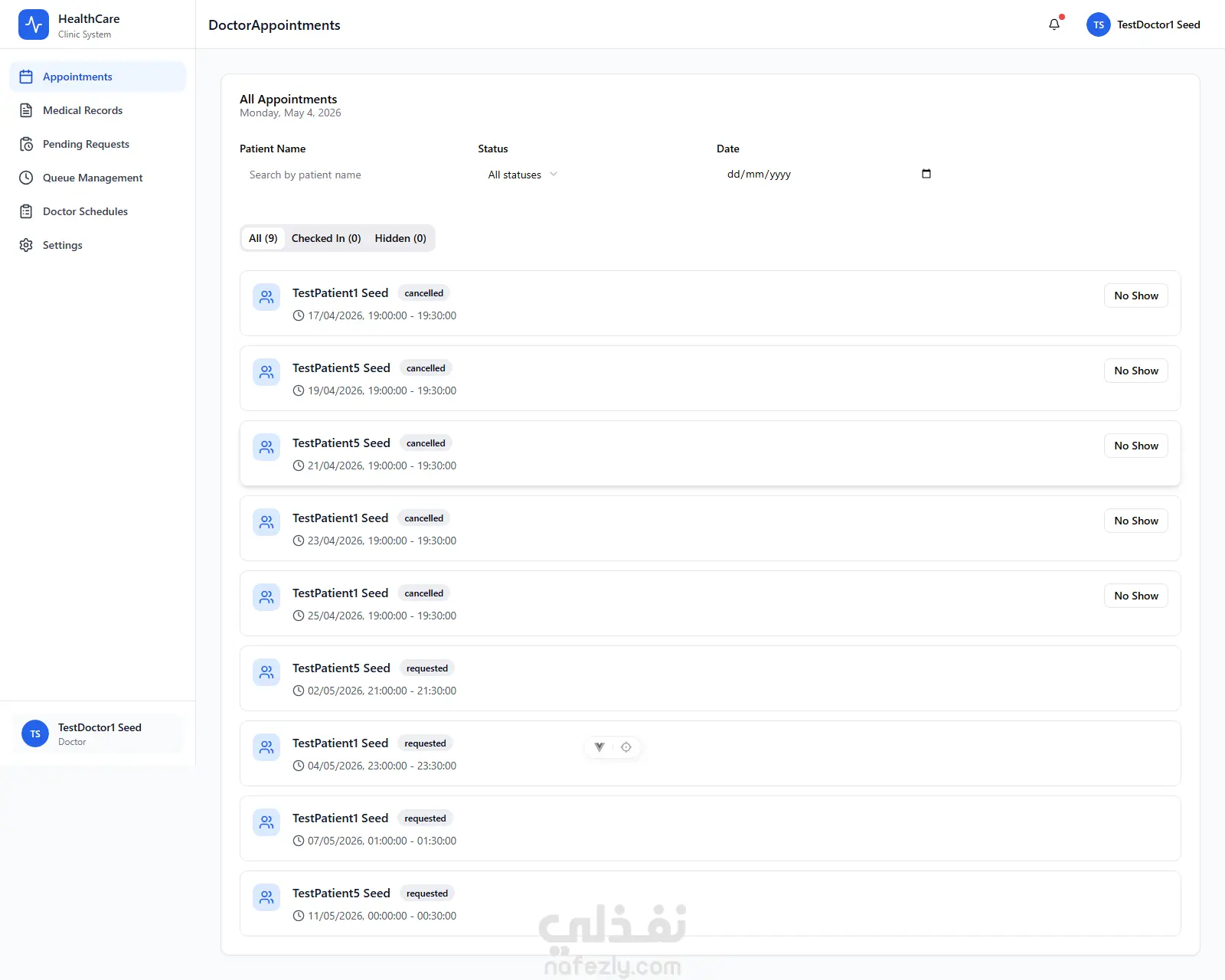1225x980 pixels.
Task: Select the Appointments sidebar item
Action: pyautogui.click(x=98, y=77)
